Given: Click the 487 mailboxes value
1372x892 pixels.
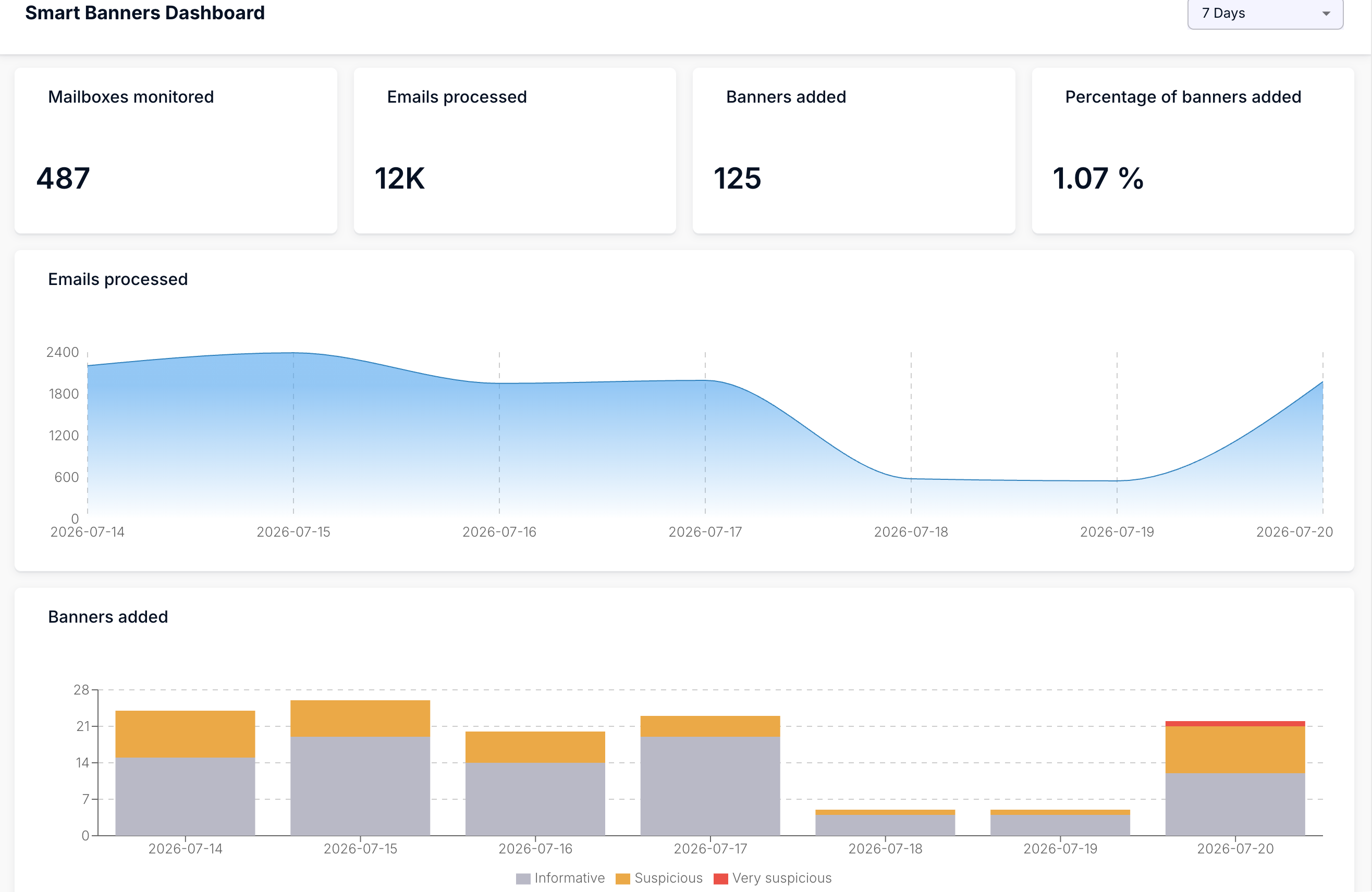Looking at the screenshot, I should tap(63, 178).
